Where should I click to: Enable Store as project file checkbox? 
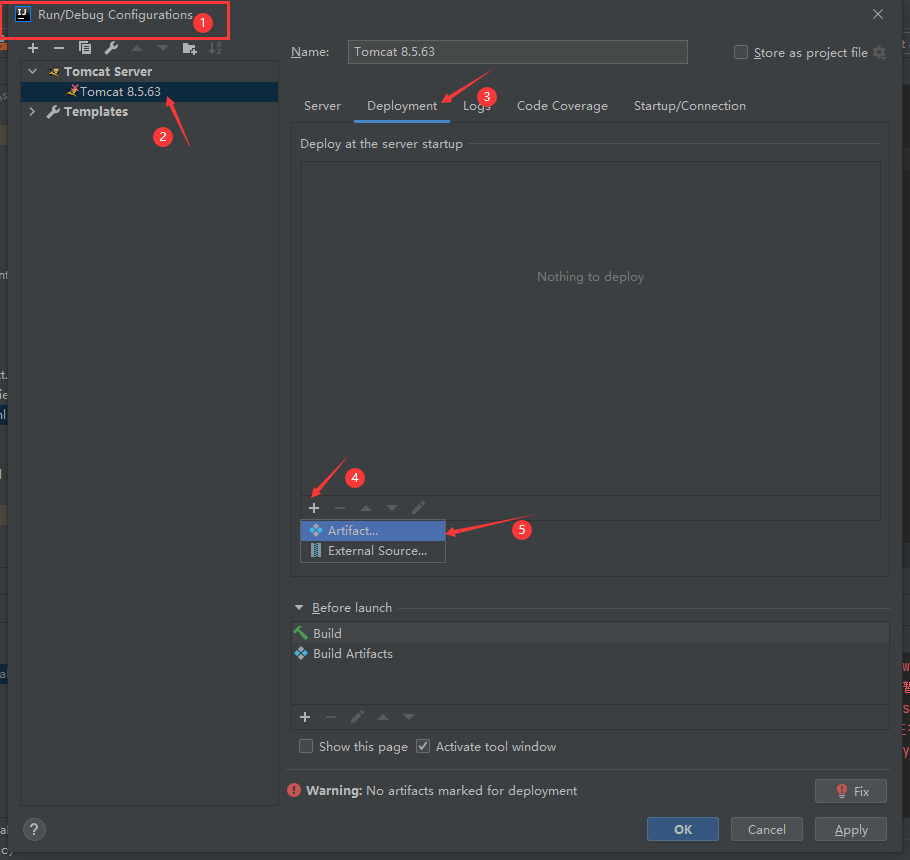point(741,52)
